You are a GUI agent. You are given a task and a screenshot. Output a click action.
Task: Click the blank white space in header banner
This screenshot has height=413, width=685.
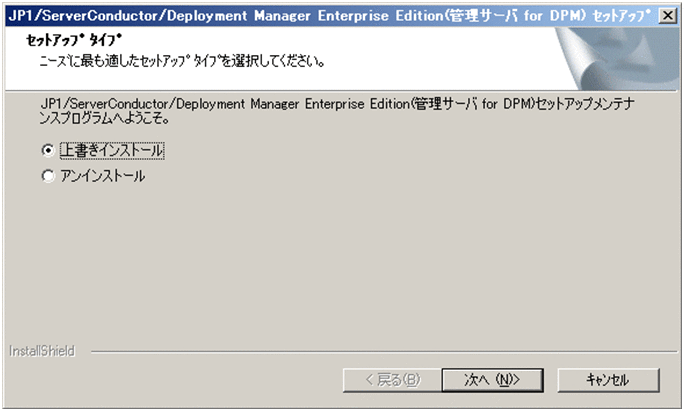tap(450, 50)
